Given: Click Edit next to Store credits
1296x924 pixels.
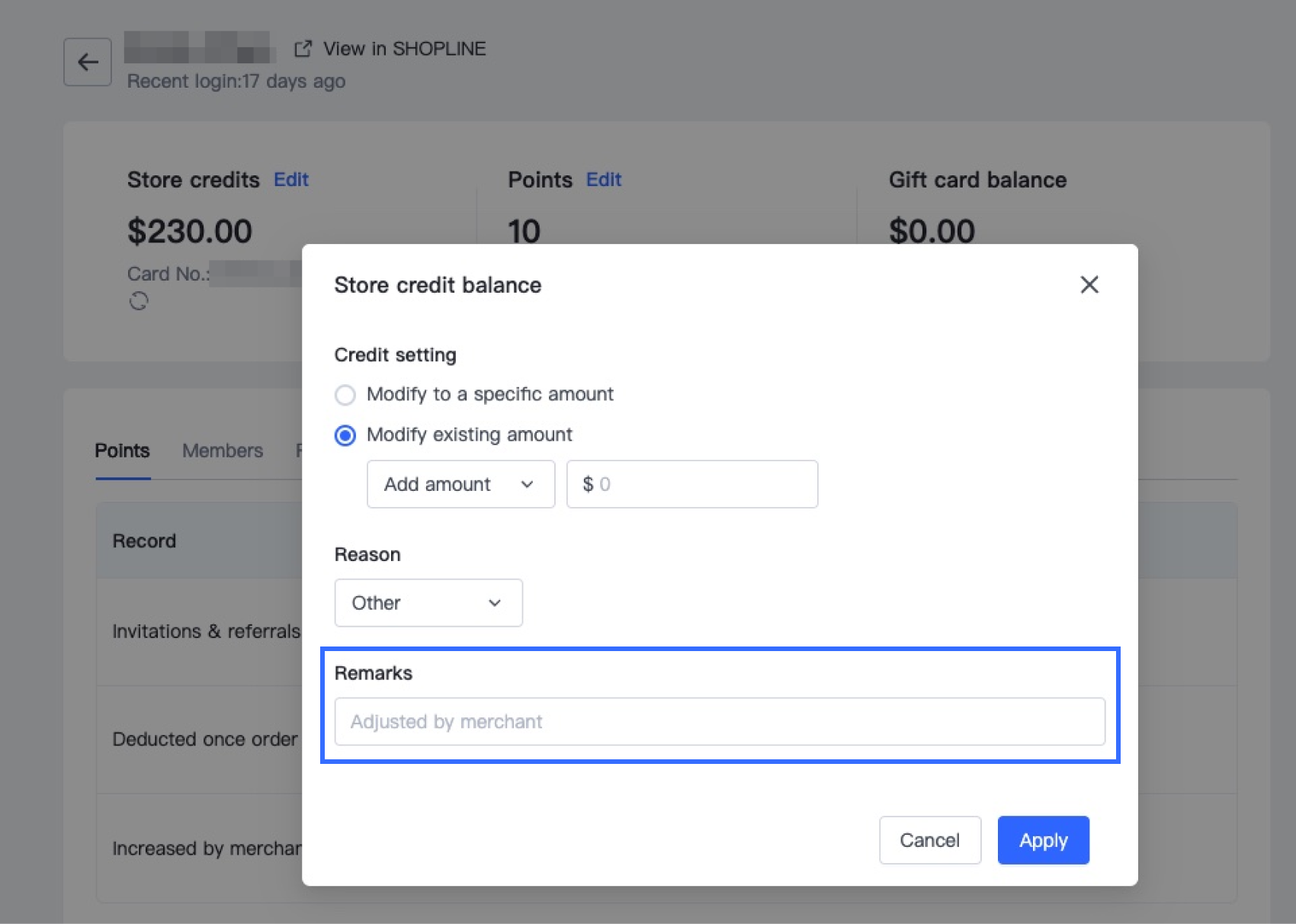Looking at the screenshot, I should coord(291,180).
